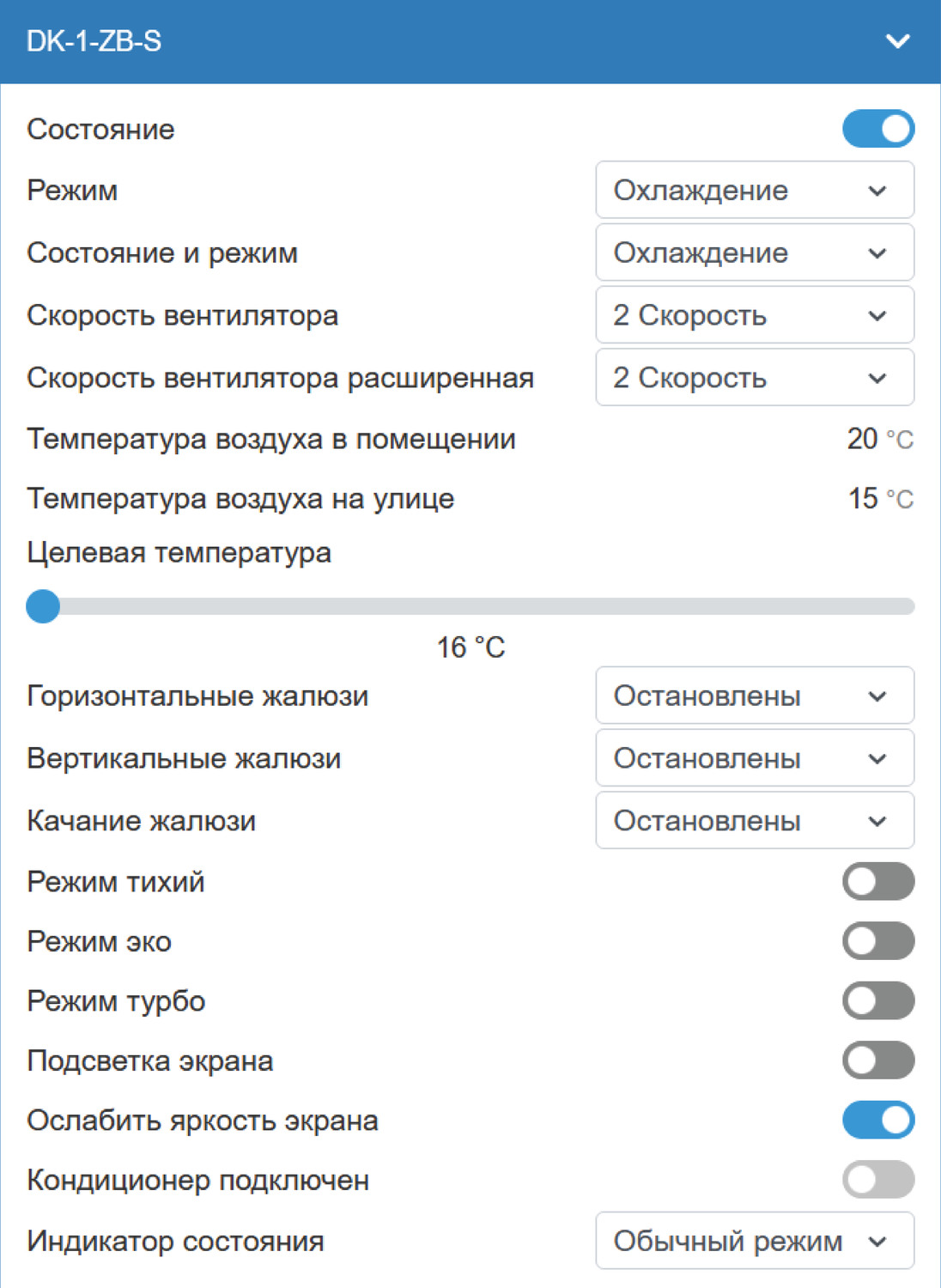Open the Состояние и режим selector
This screenshot has height=1288, width=941.
(x=755, y=253)
